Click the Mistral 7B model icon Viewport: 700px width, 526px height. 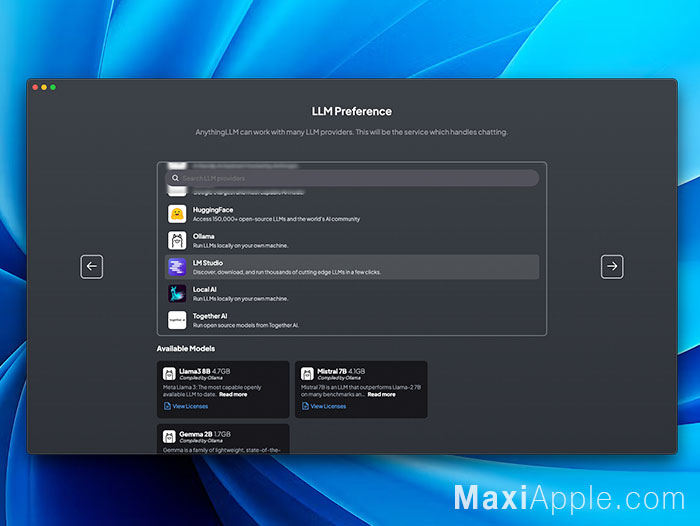tap(307, 373)
